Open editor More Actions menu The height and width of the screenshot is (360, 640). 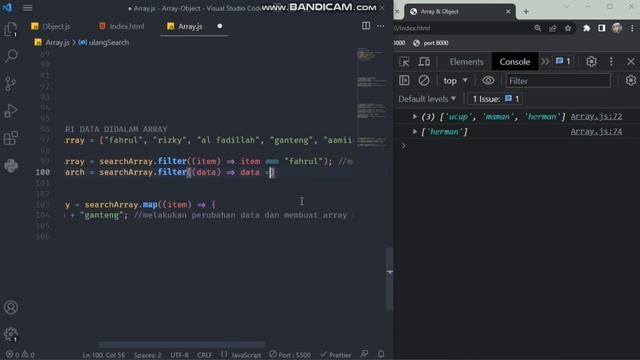coord(380,26)
